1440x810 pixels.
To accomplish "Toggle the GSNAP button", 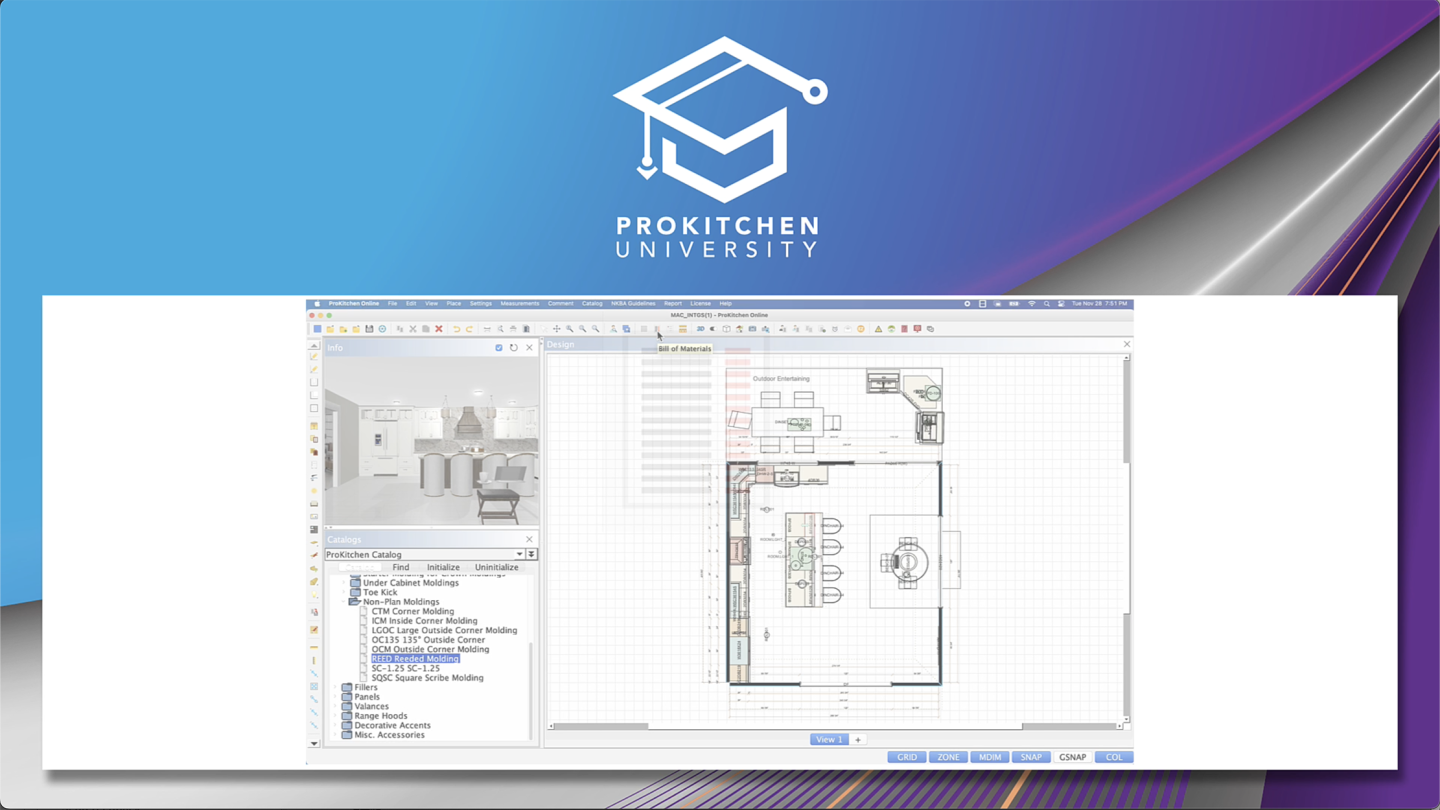I will (1072, 757).
